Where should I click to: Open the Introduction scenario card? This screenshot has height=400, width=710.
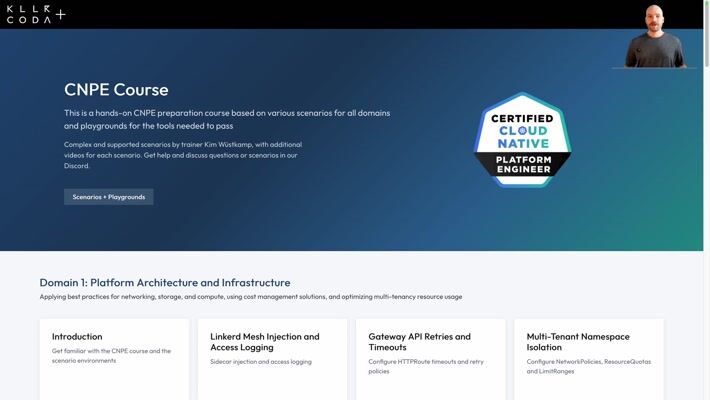pos(114,359)
